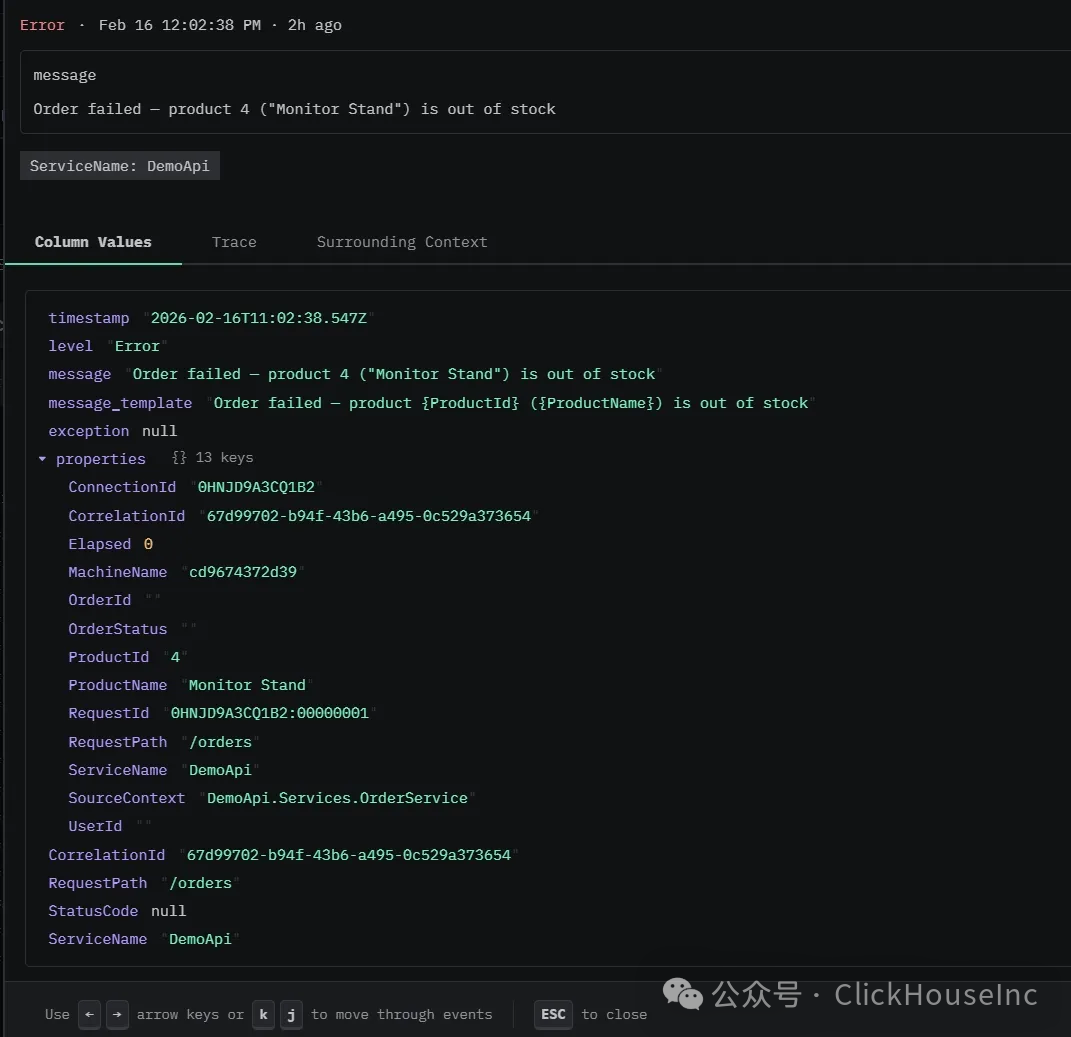
Task: Click the message text in the top box
Action: [294, 109]
